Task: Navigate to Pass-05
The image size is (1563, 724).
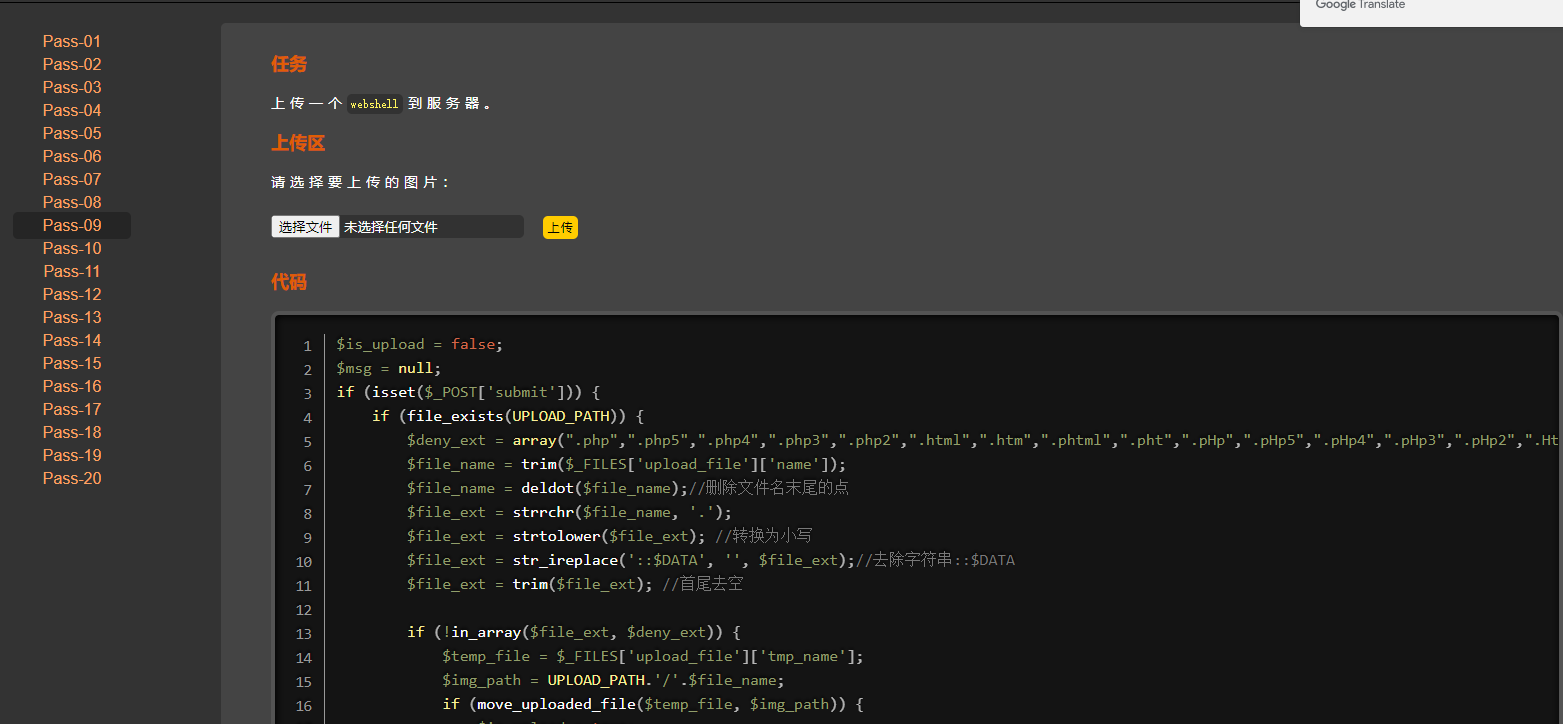Action: coord(72,133)
